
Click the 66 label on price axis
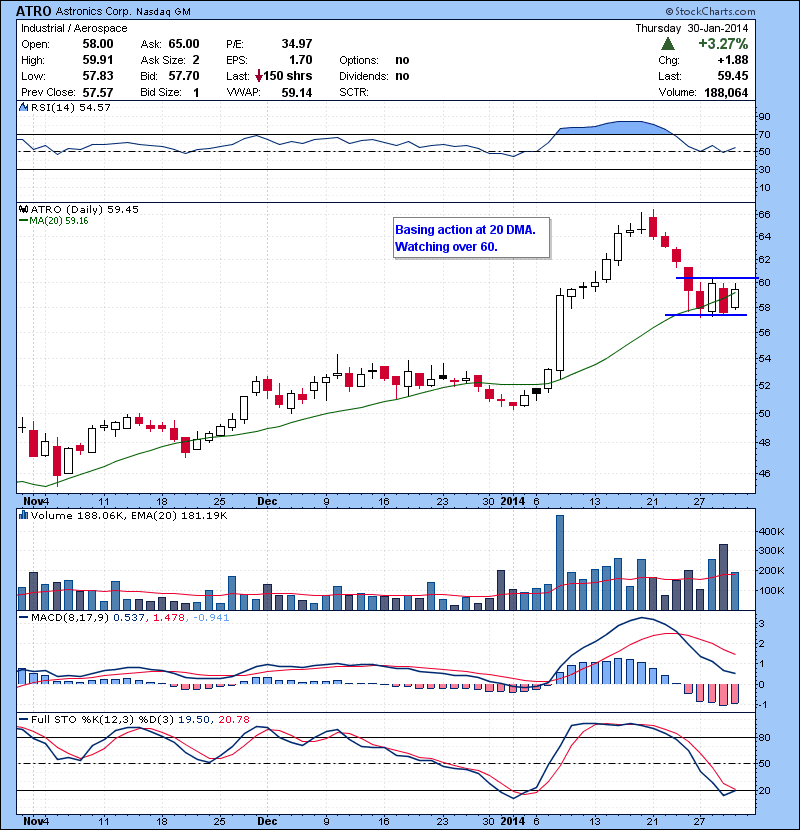pos(764,214)
